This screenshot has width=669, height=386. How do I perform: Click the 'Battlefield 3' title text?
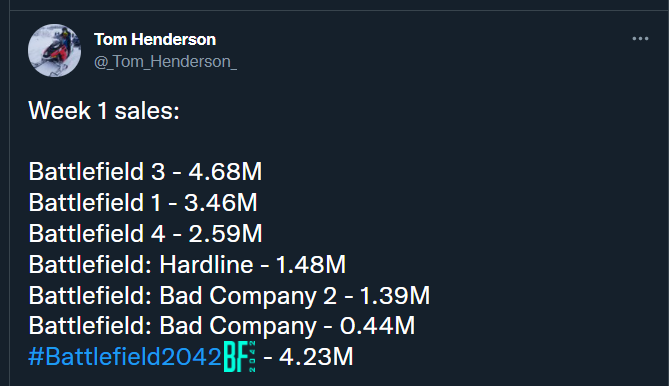(97, 171)
